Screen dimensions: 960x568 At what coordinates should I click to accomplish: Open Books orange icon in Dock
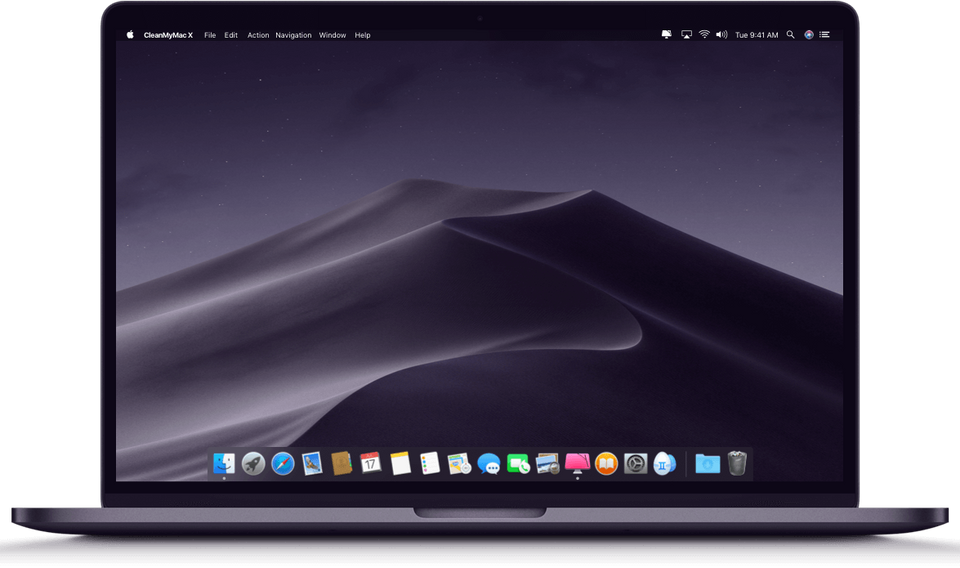click(606, 464)
